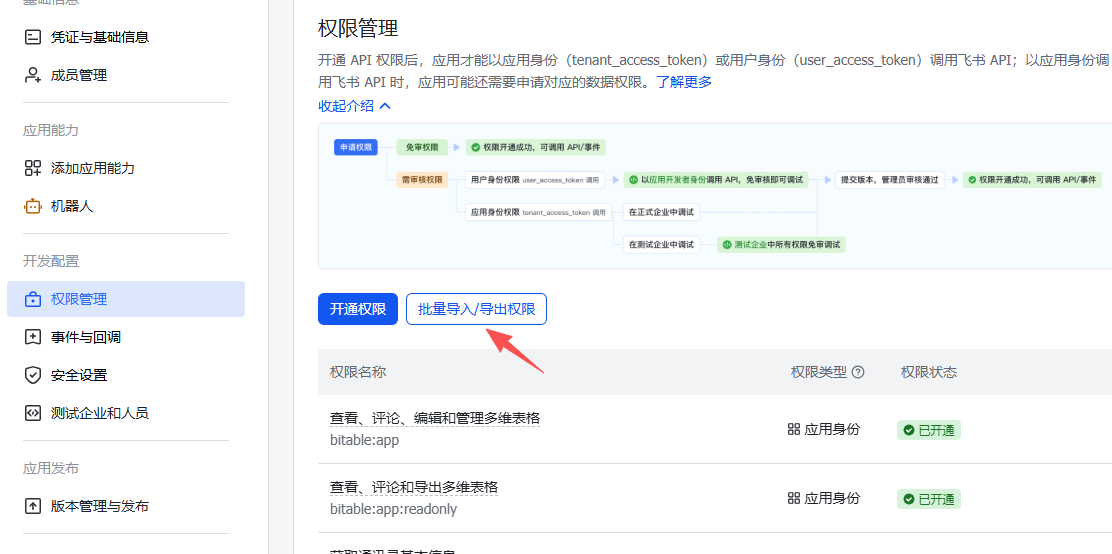Screen dimensions: 1112x554
Task: Click the 批量导入/导出权限 button
Action: click(x=476, y=309)
